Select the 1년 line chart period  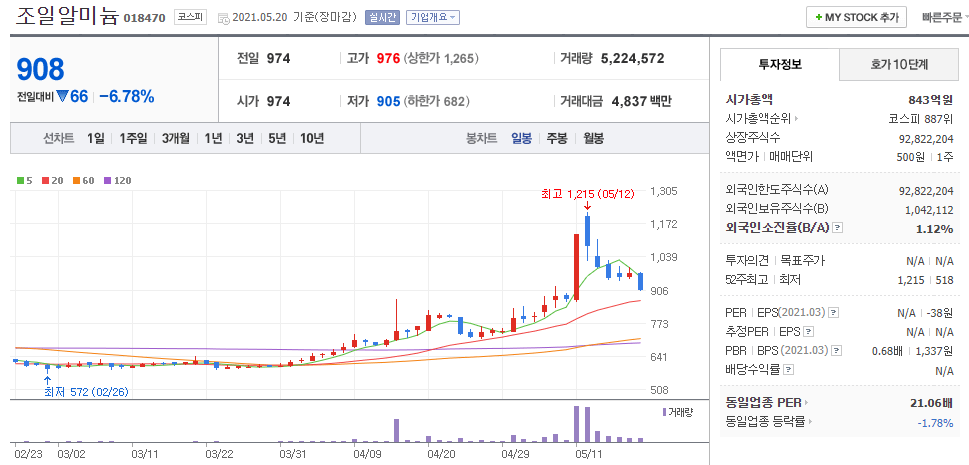[213, 139]
